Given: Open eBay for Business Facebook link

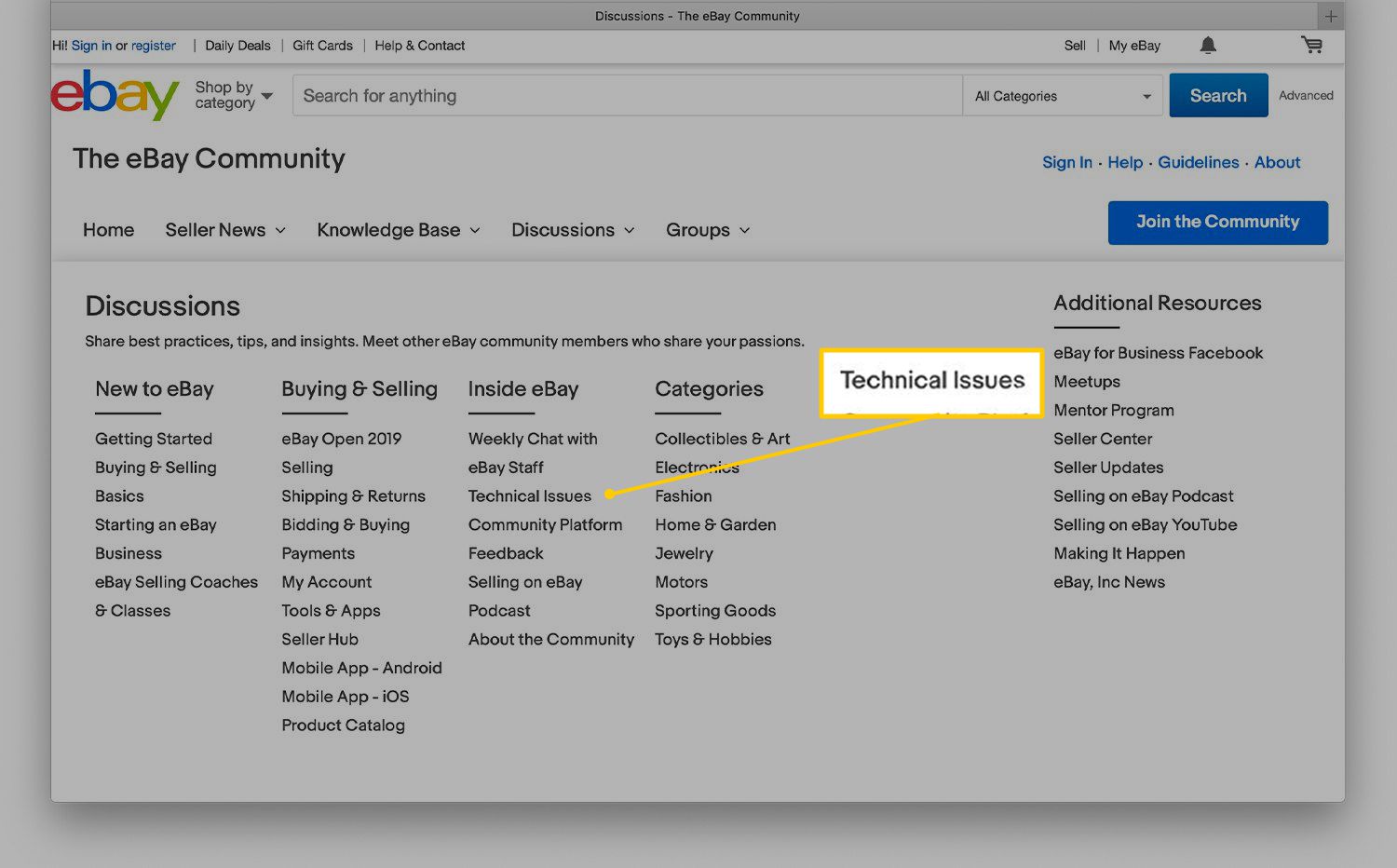Looking at the screenshot, I should 1159,353.
